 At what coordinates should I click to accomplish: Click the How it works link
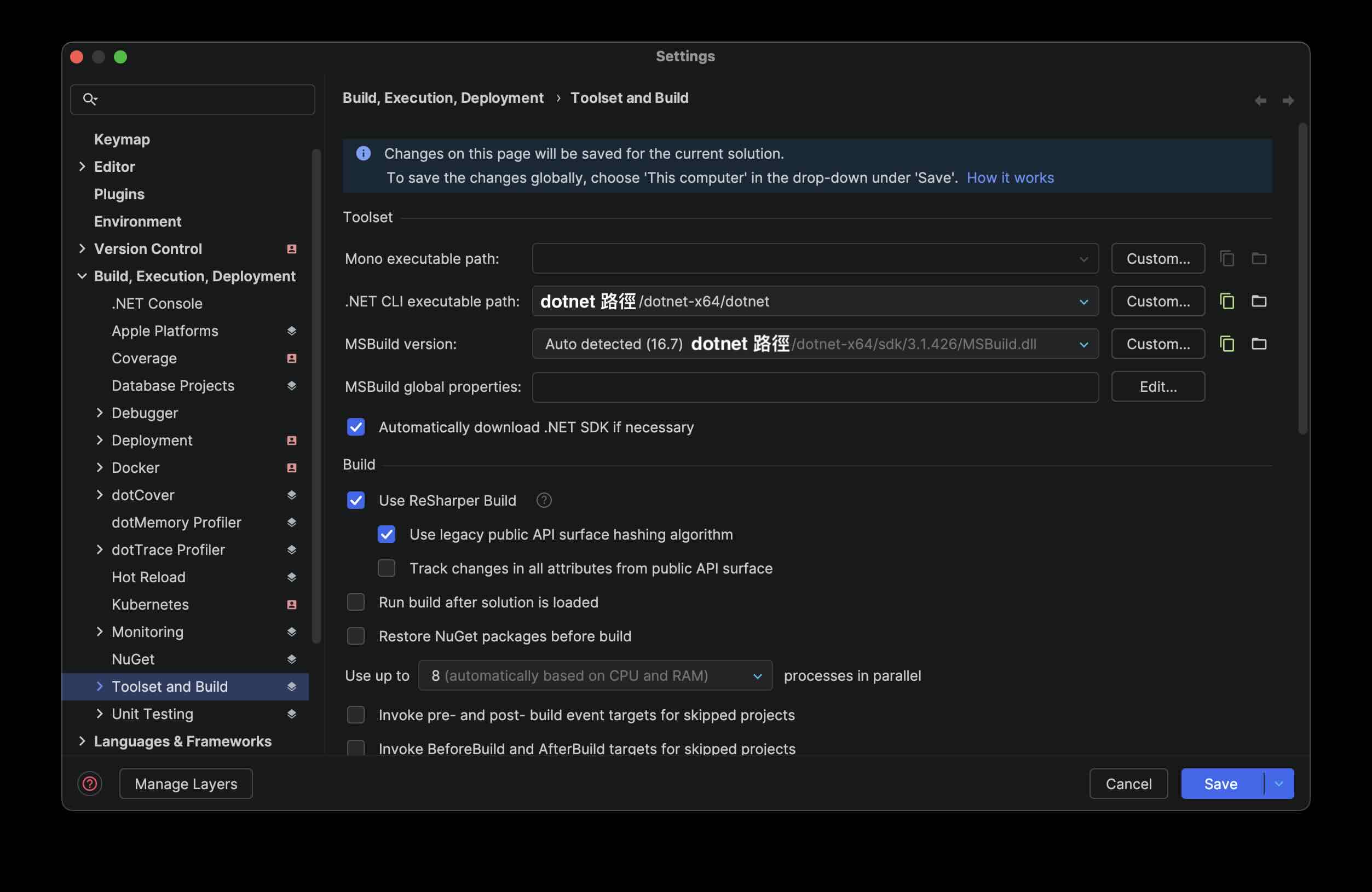1010,177
